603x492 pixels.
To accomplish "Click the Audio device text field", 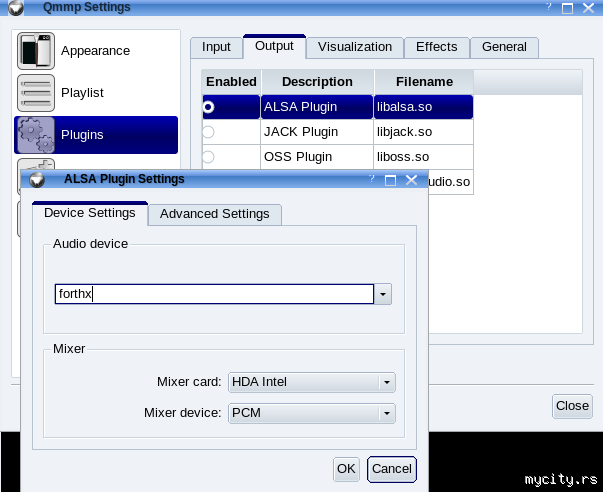I will (214, 294).
